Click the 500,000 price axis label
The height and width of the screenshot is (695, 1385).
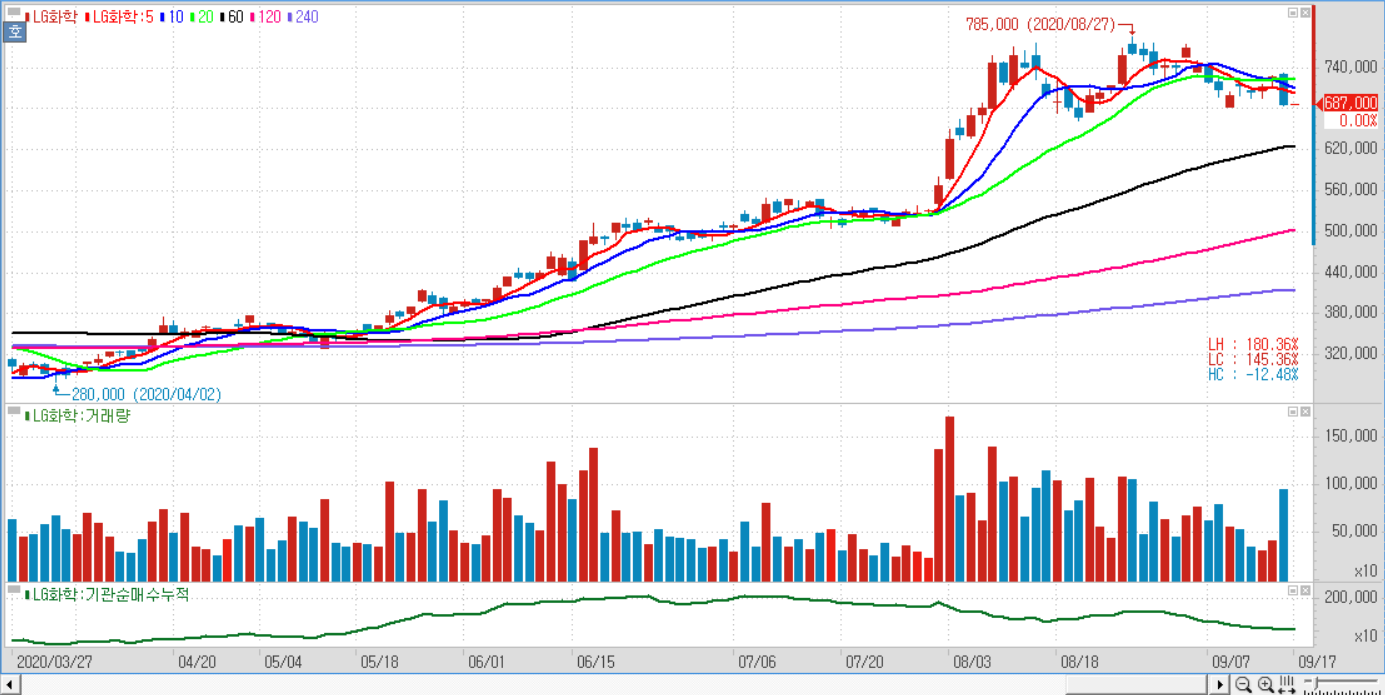pos(1351,230)
